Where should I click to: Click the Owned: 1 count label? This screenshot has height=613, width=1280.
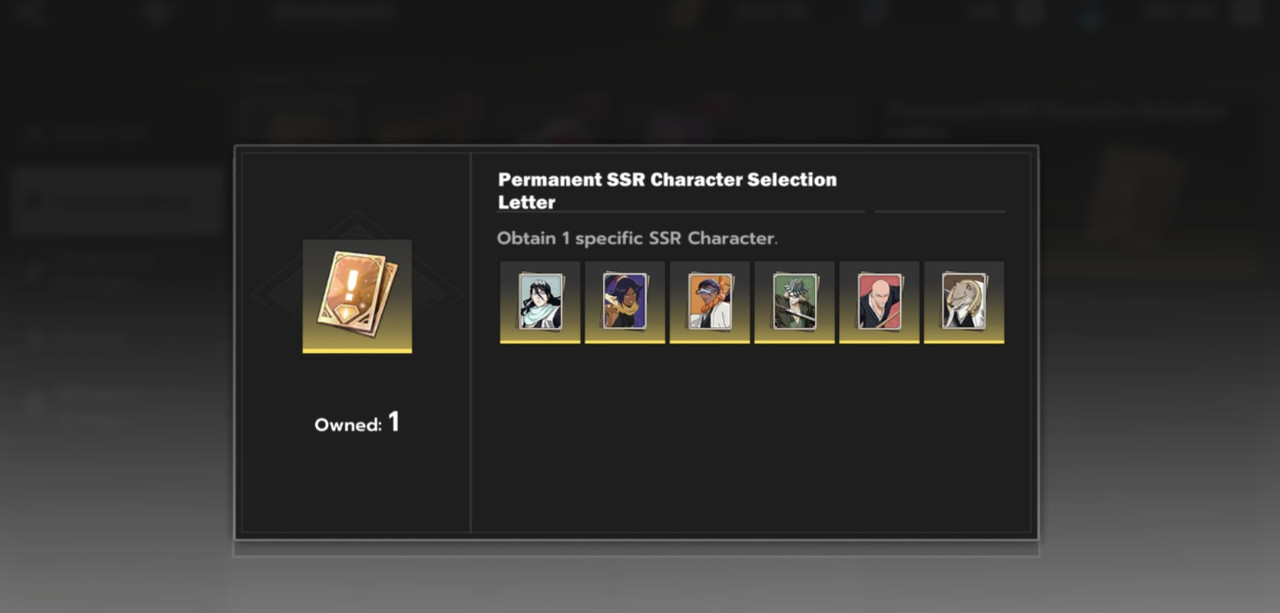point(357,423)
